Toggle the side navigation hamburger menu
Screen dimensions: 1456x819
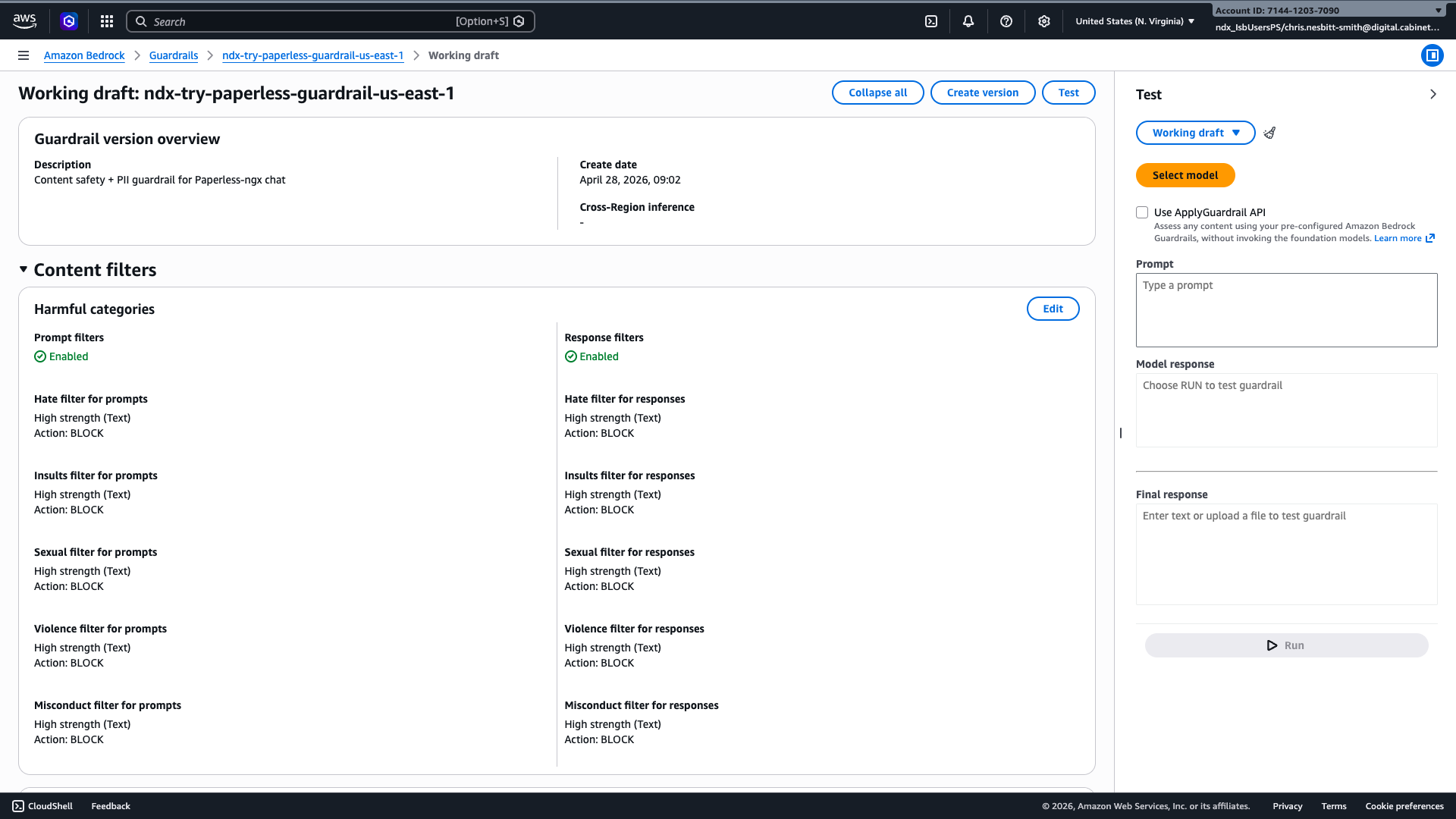click(24, 55)
